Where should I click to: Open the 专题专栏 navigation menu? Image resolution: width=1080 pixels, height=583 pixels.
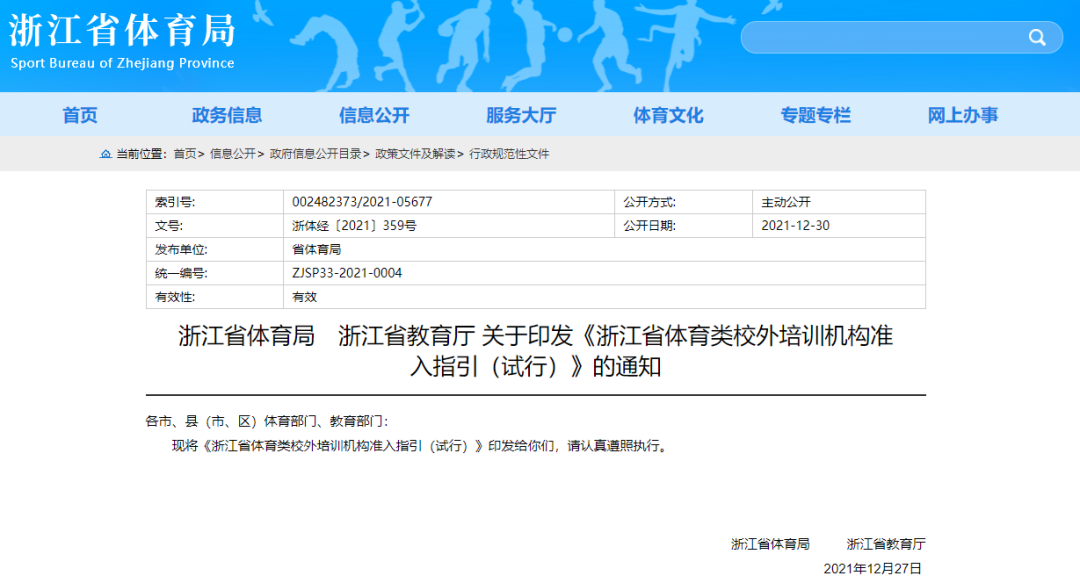pos(816,115)
